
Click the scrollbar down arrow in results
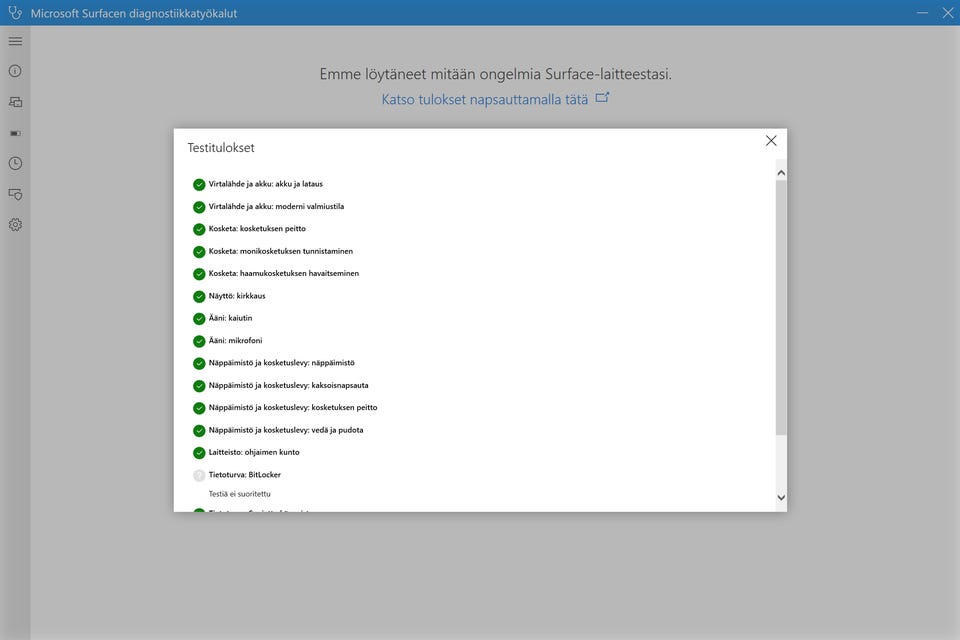tap(781, 497)
